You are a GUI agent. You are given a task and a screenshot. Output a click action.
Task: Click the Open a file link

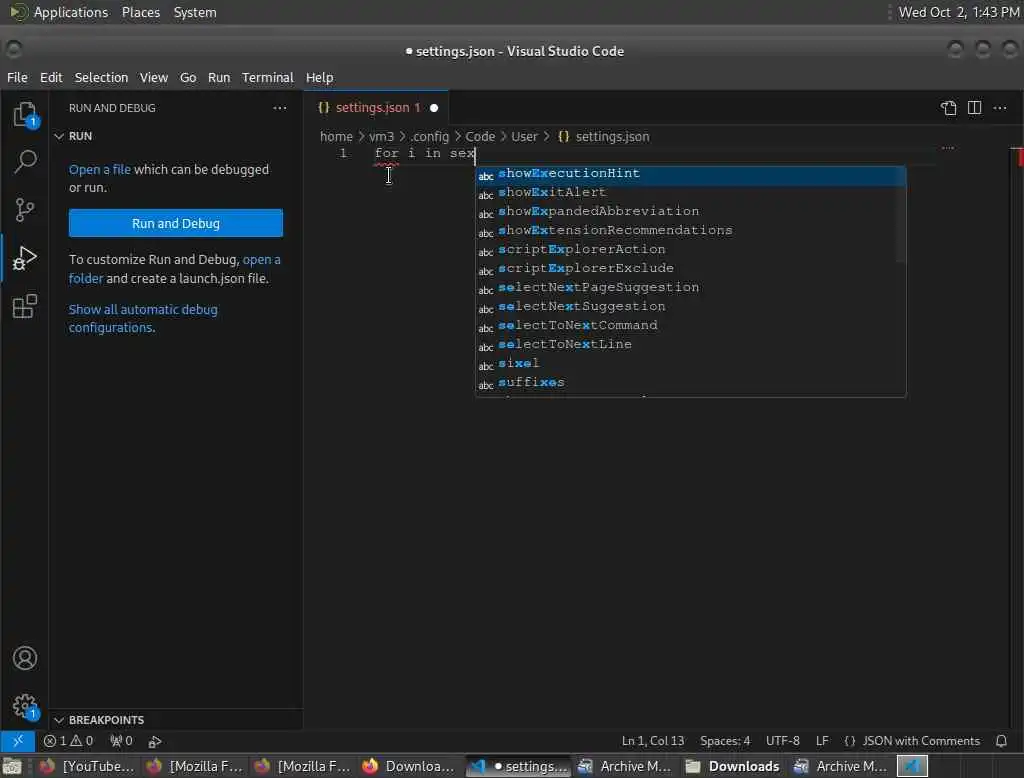click(100, 169)
